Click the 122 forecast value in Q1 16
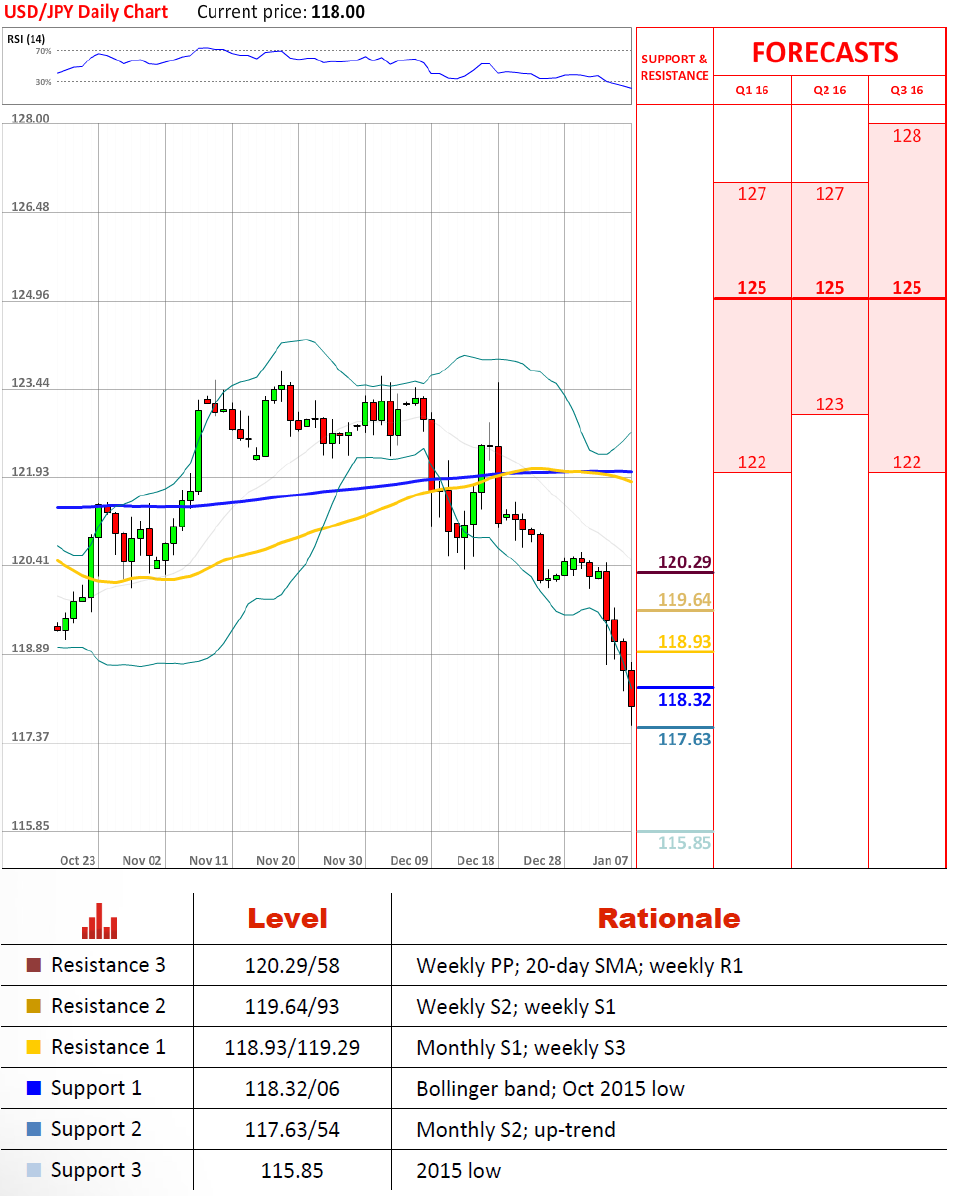Screen dimensions: 955x1196 coord(752,462)
